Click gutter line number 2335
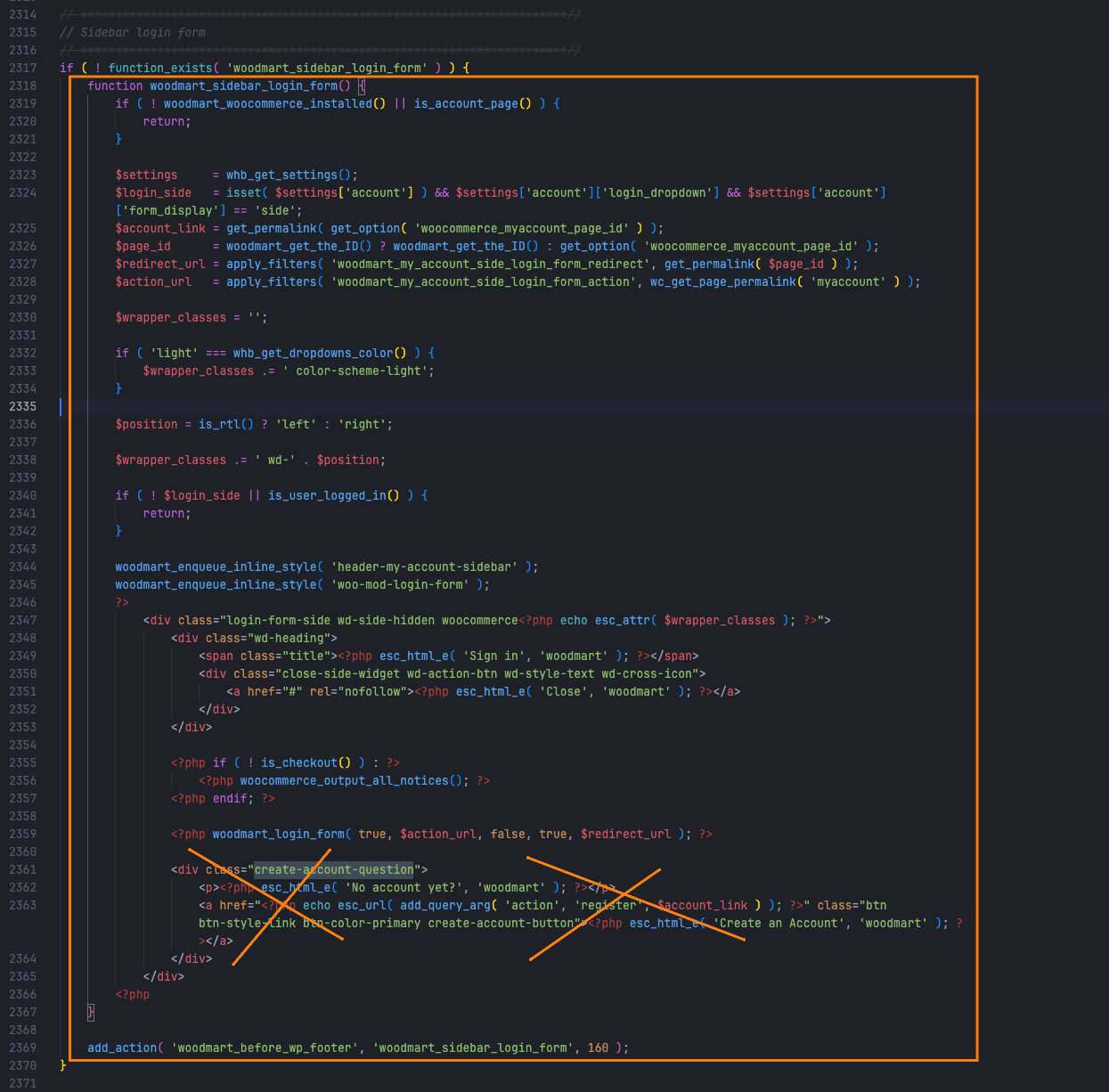The image size is (1109, 1092). click(x=23, y=406)
